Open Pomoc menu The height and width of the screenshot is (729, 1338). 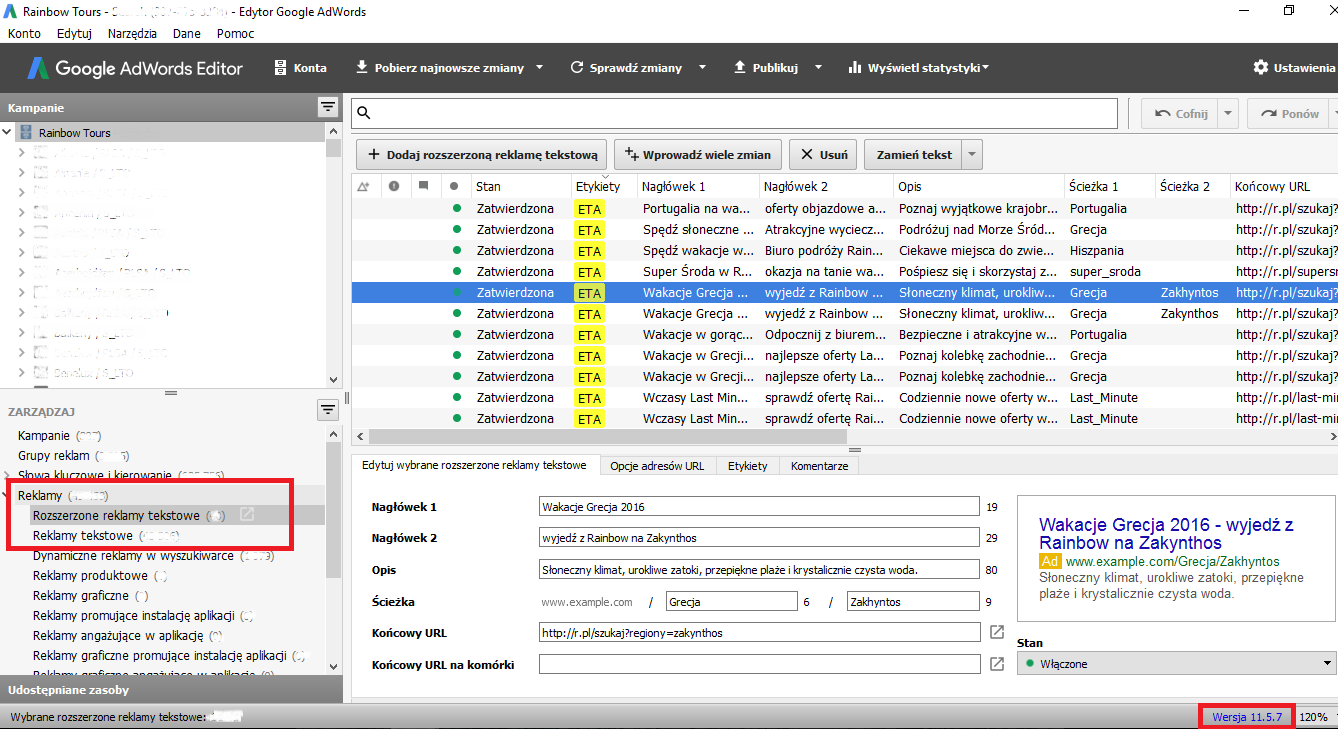[x=235, y=33]
